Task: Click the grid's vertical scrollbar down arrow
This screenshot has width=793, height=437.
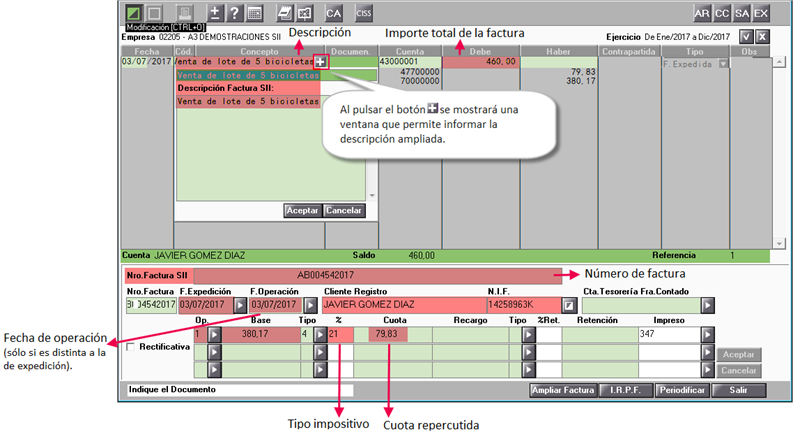Action: [x=779, y=243]
